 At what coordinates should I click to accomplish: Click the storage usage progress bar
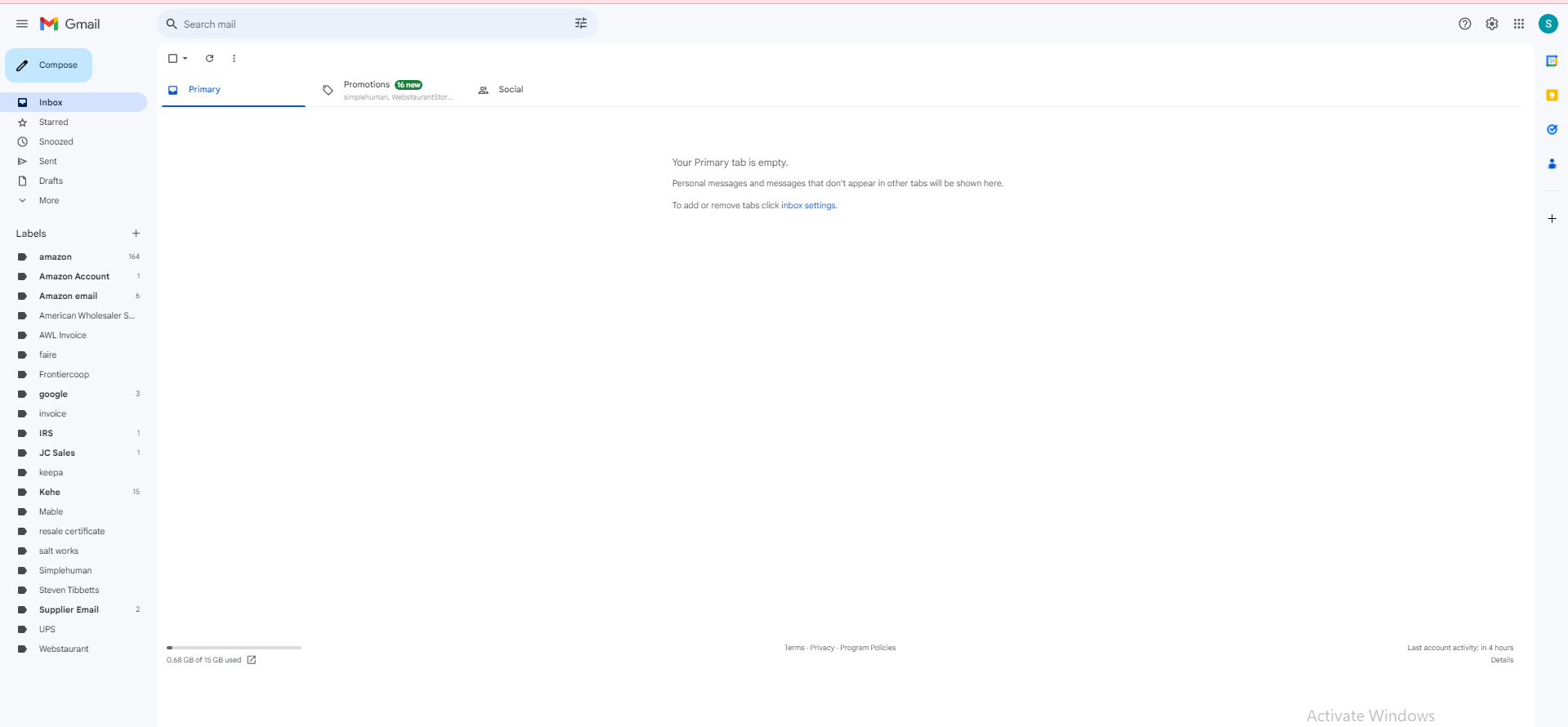(x=234, y=648)
